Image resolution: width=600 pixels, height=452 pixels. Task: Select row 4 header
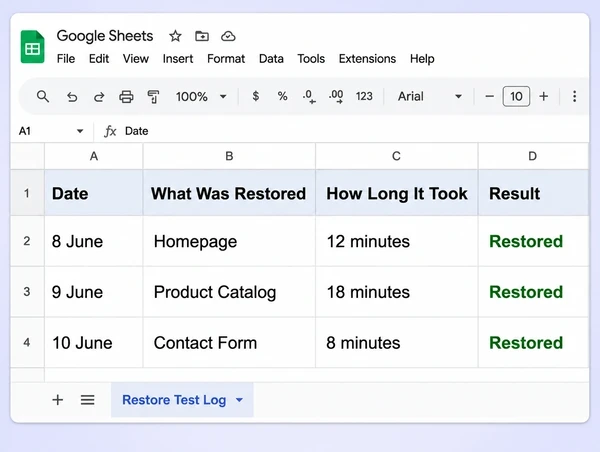pyautogui.click(x=27, y=343)
